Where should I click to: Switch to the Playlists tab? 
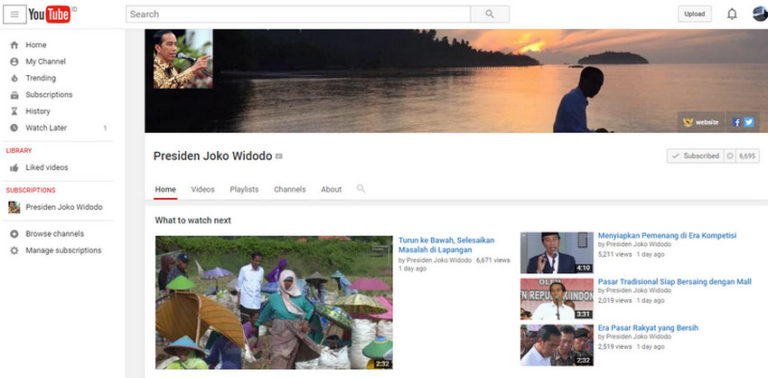tap(244, 189)
